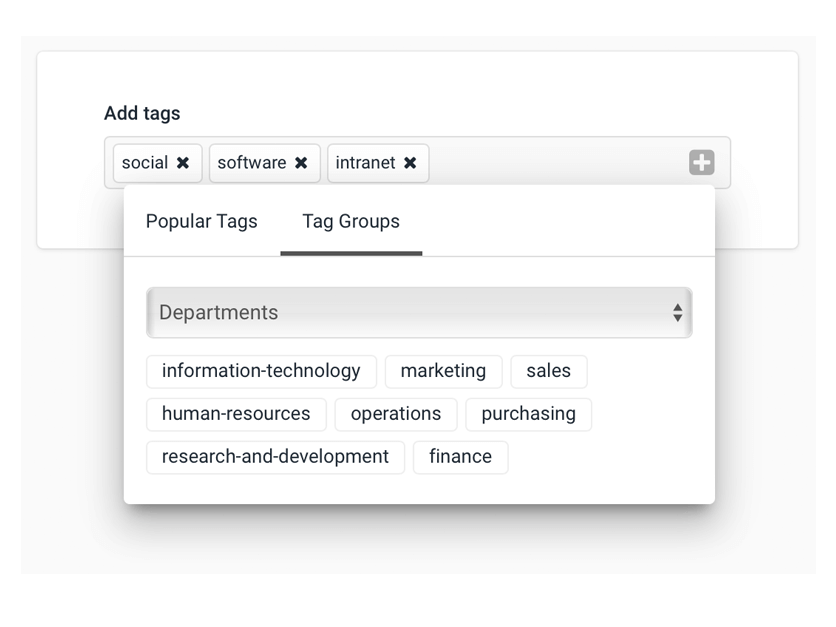Select the information-technology tag
This screenshot has height=627, width=836.
pos(260,371)
